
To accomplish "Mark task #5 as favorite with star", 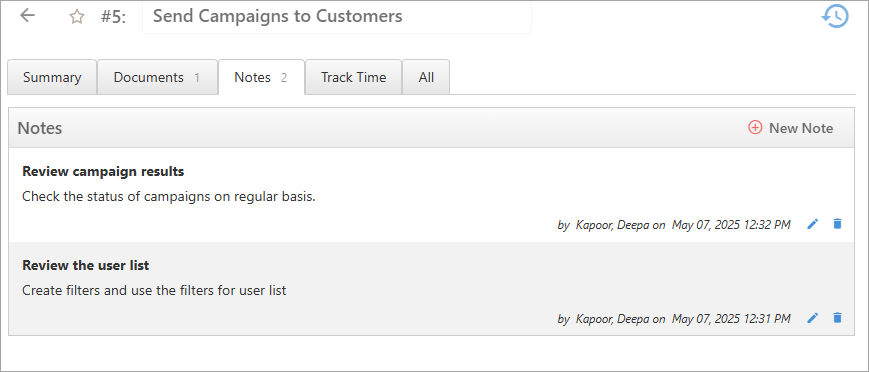I will point(76,17).
